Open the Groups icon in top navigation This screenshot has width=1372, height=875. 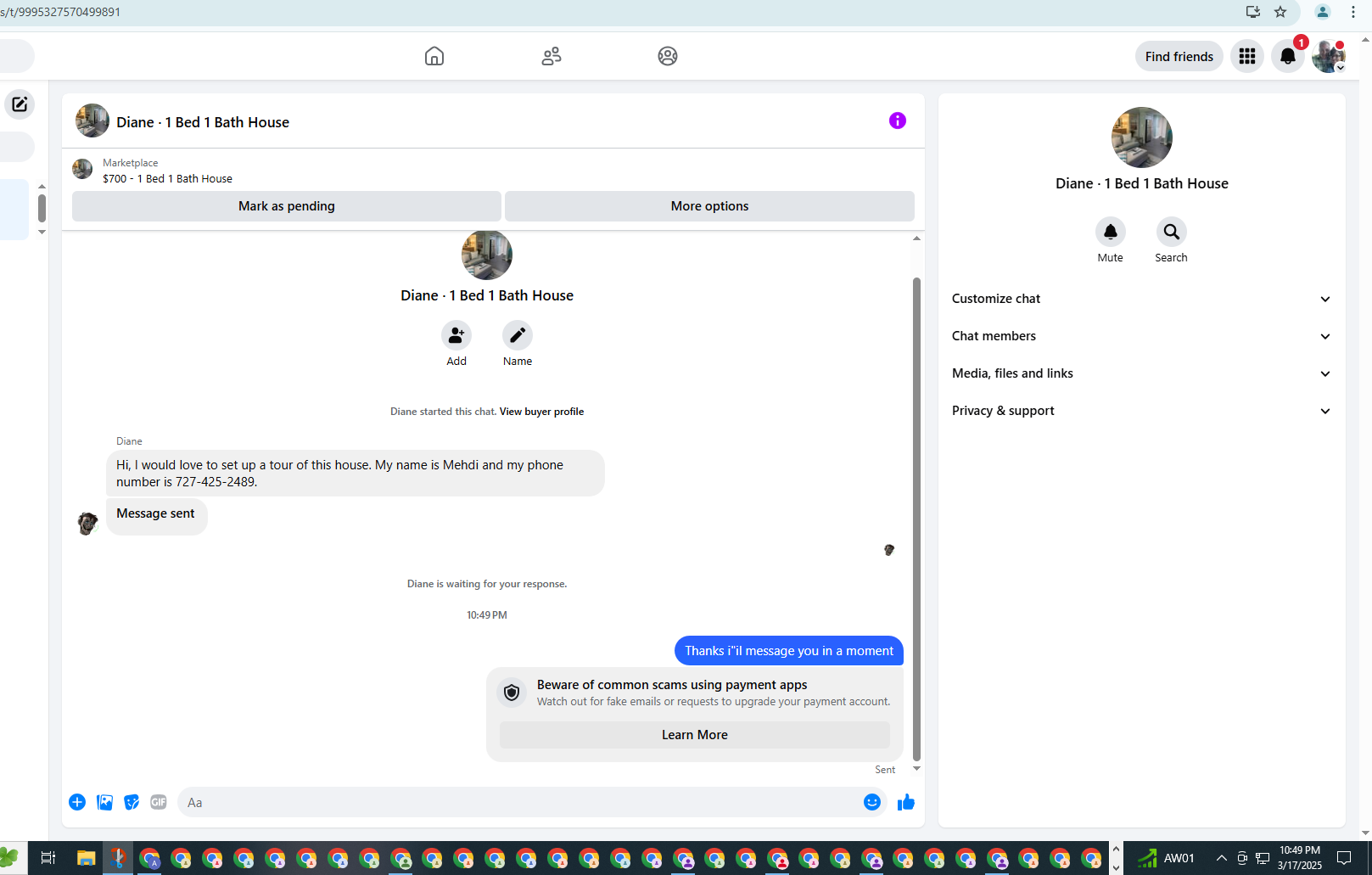[x=668, y=56]
